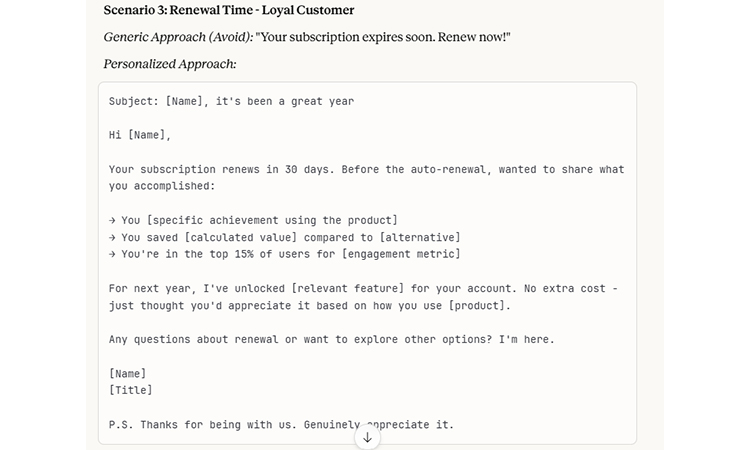Click the "Personalized Approach:" label
The image size is (750, 450).
pyautogui.click(x=169, y=64)
